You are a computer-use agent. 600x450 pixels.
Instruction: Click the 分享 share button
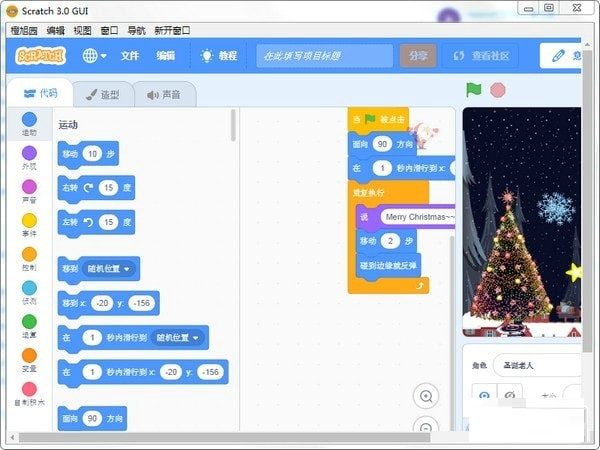click(418, 56)
